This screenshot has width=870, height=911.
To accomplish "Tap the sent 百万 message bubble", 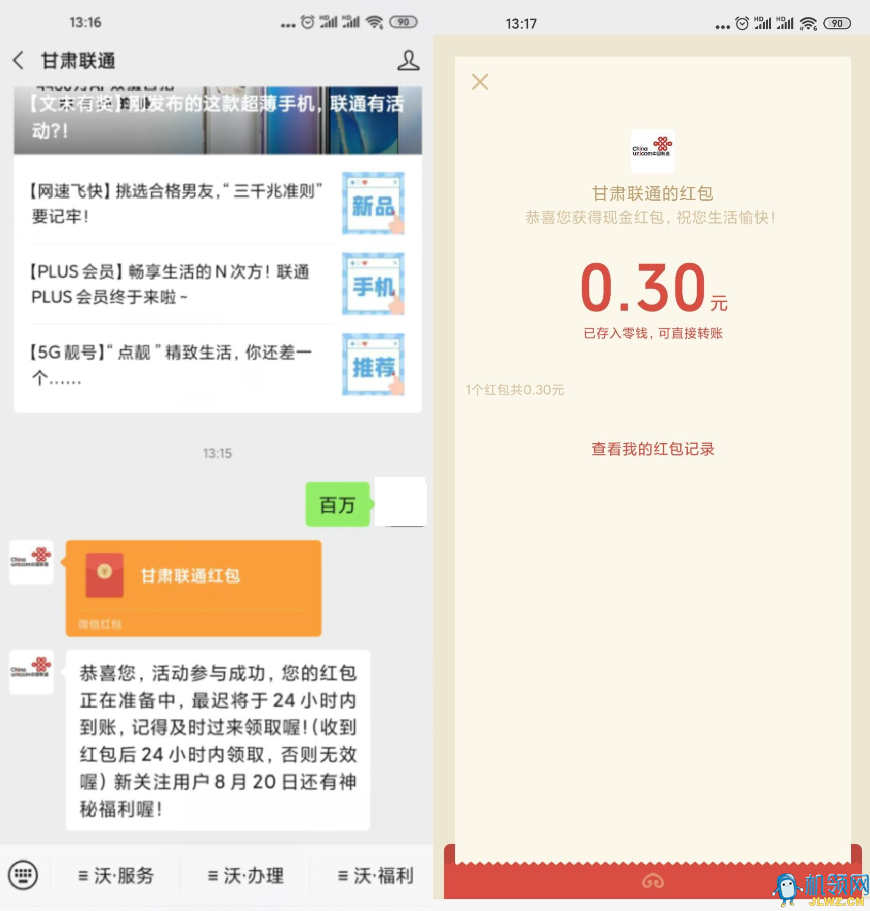I will (x=338, y=504).
